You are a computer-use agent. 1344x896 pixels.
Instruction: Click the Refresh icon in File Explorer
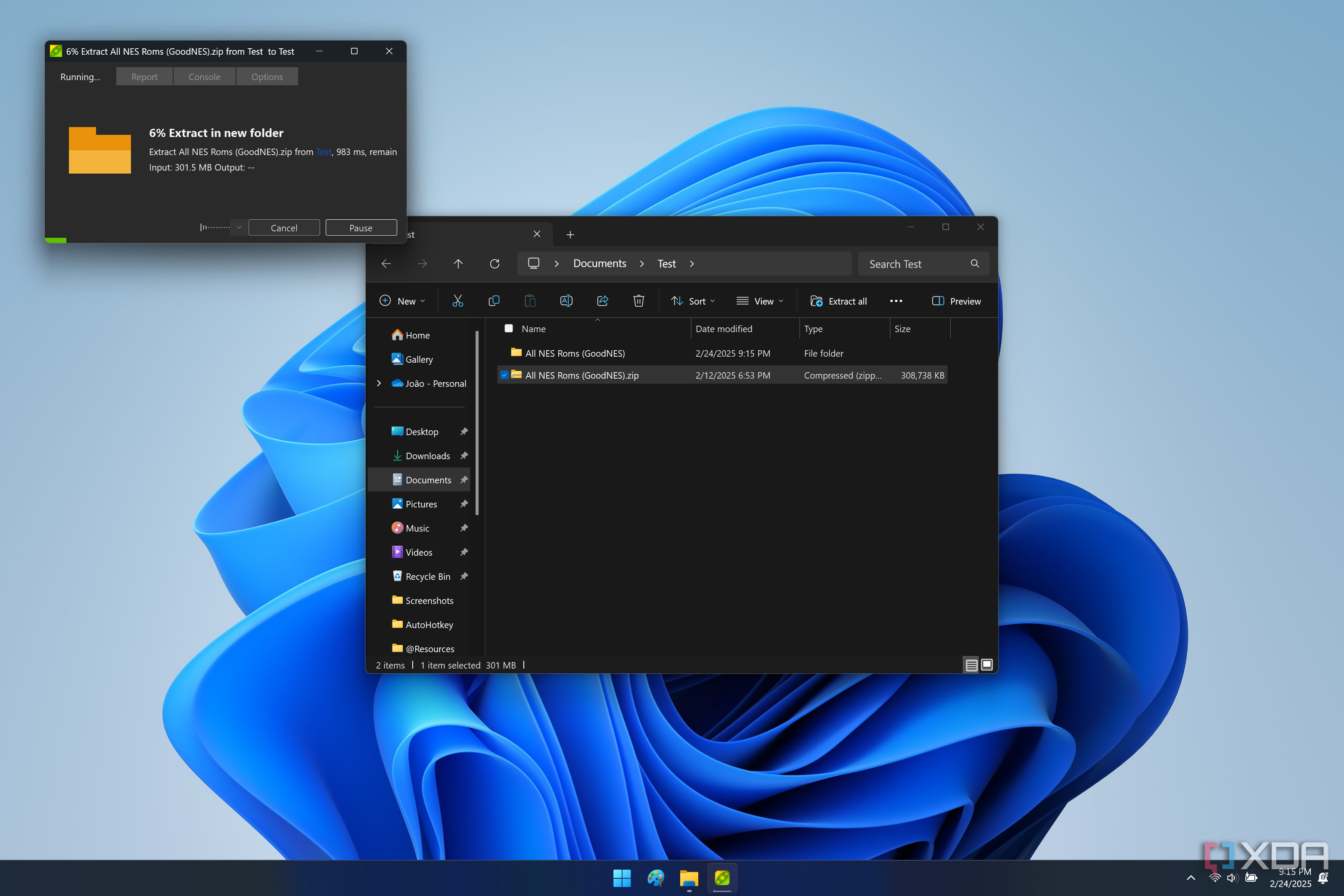tap(495, 264)
